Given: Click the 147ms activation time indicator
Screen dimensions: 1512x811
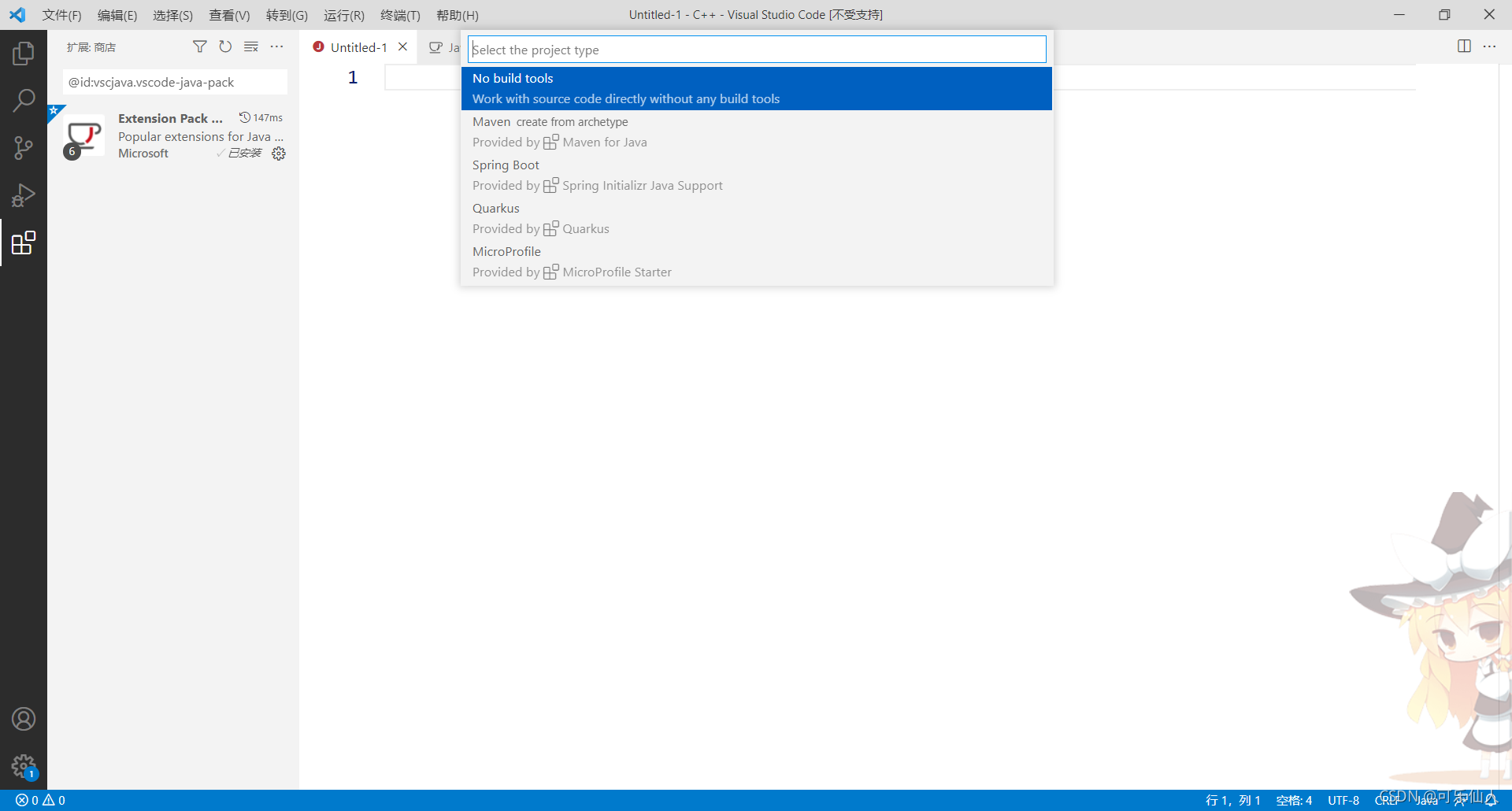Looking at the screenshot, I should click(x=261, y=117).
